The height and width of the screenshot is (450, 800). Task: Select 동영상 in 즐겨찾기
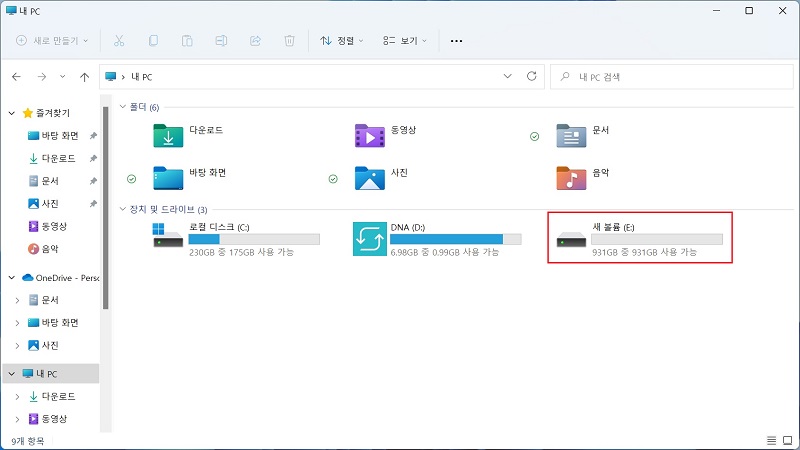[47, 226]
